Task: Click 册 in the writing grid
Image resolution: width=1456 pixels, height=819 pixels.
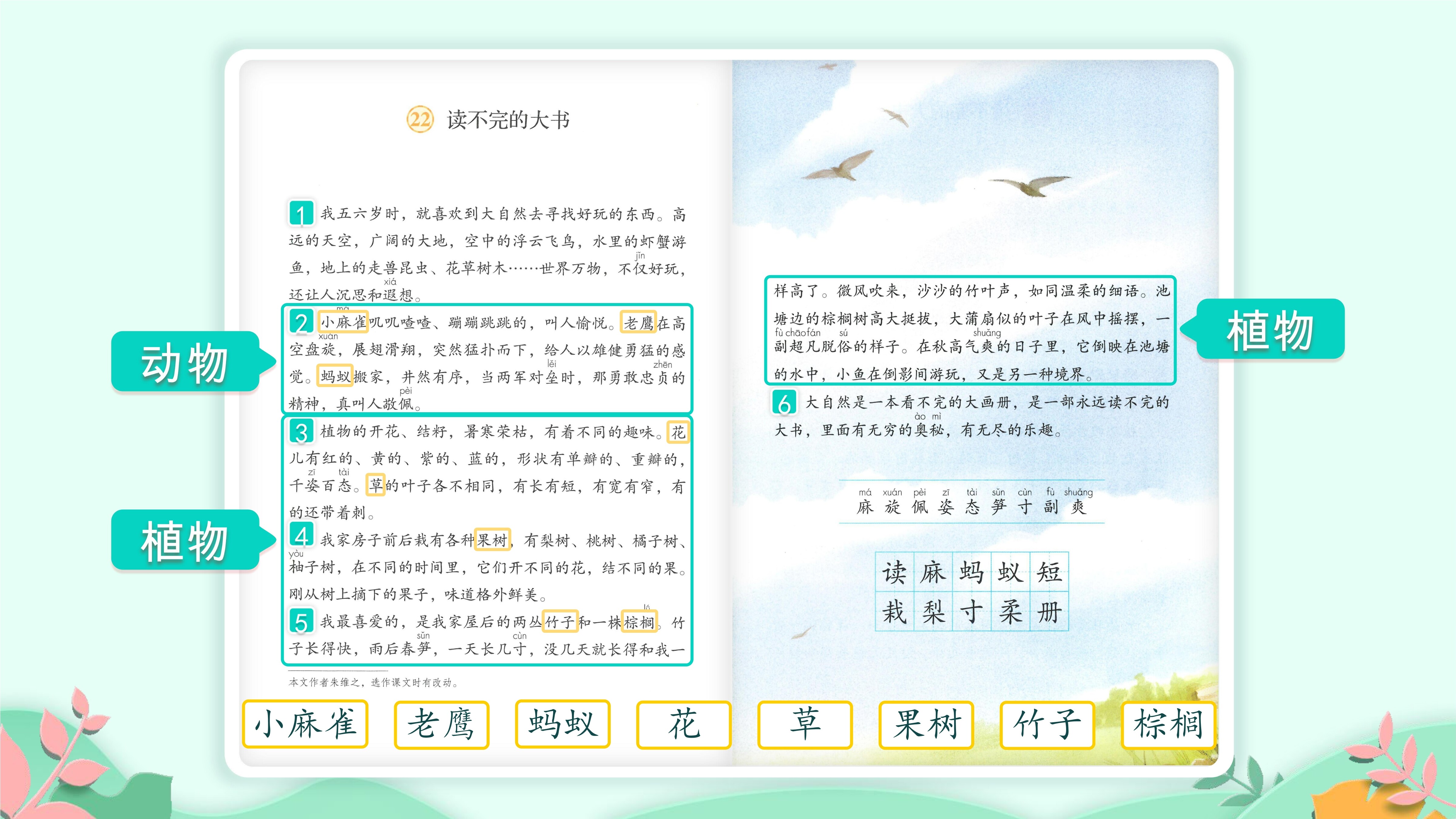Action: coord(1049,611)
